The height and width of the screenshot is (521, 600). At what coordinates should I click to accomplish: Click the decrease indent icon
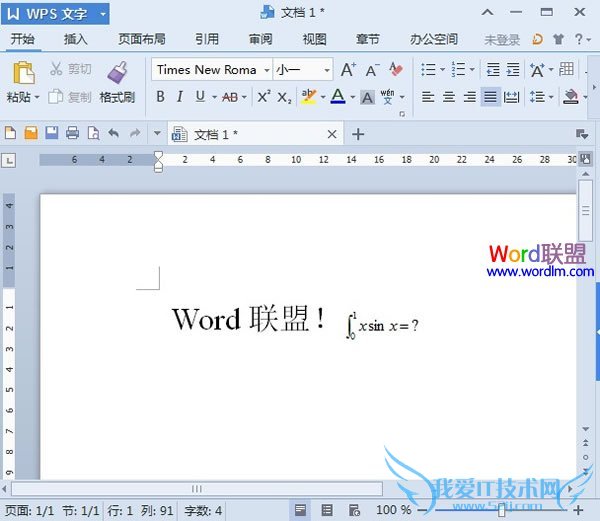(493, 70)
